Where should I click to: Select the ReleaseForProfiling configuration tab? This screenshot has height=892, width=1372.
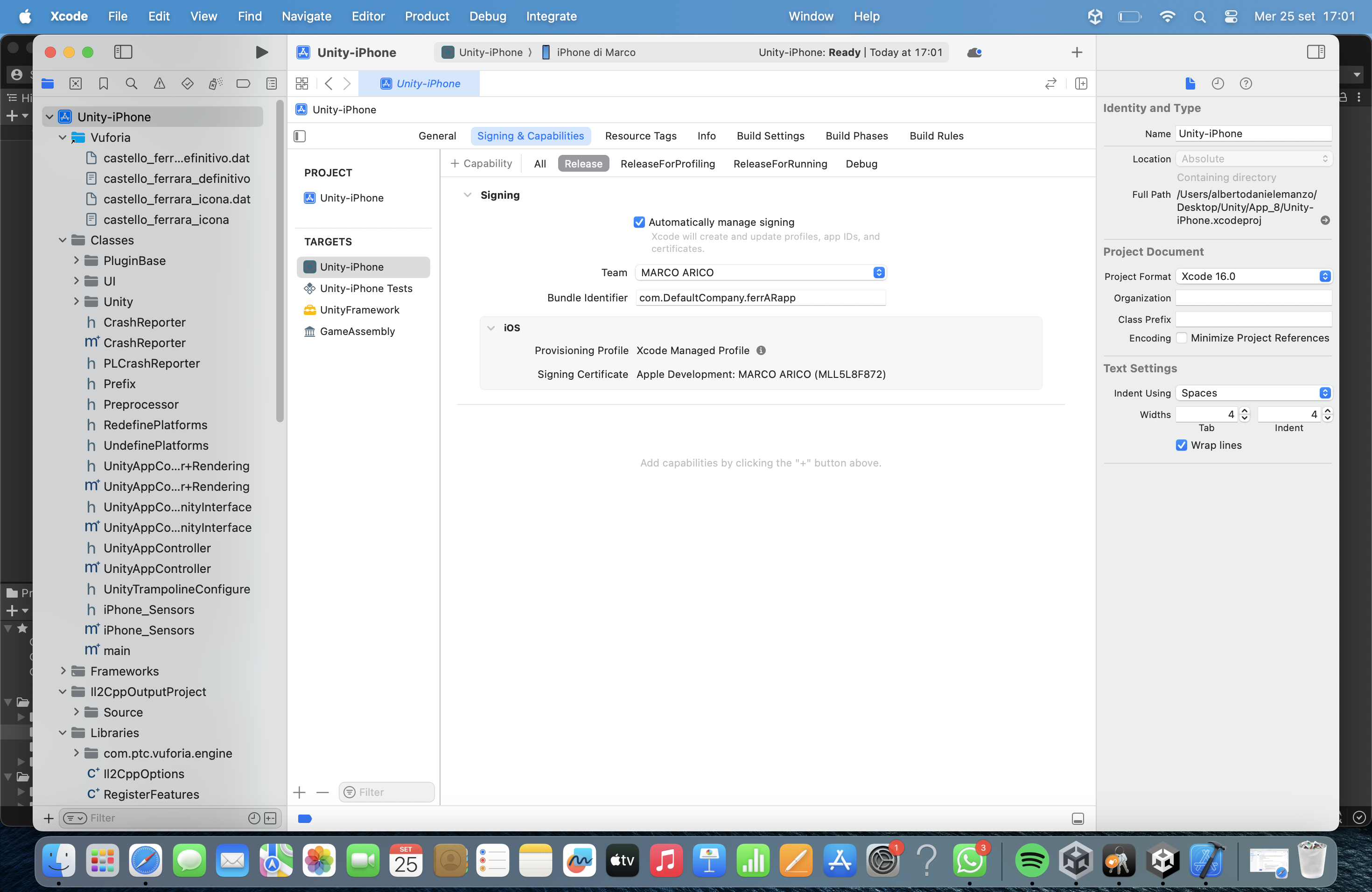[x=667, y=164]
